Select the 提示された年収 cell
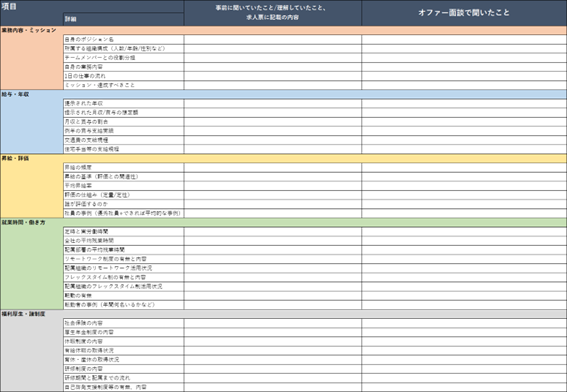The image size is (567, 392). point(123,103)
